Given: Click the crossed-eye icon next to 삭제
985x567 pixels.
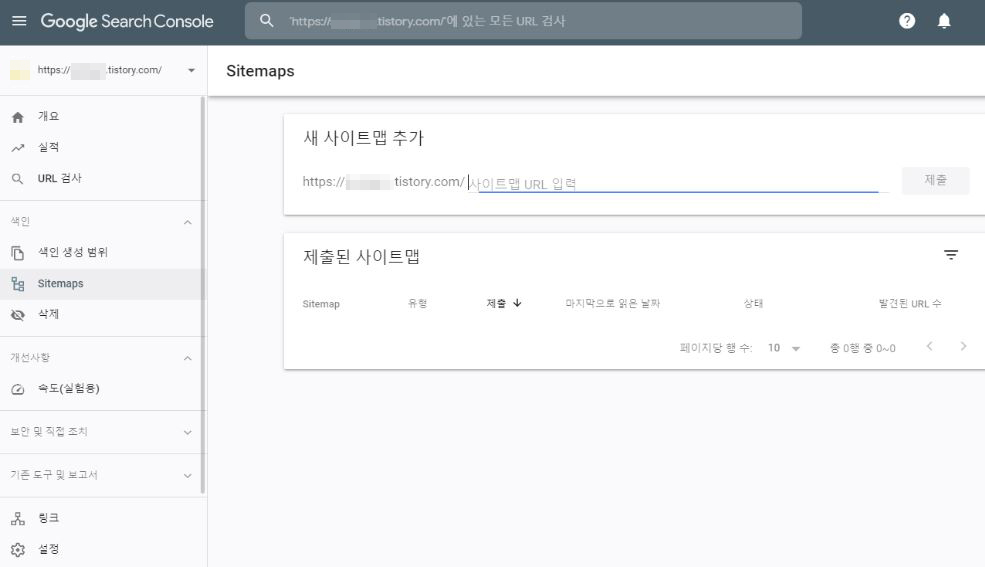Looking at the screenshot, I should (x=18, y=315).
